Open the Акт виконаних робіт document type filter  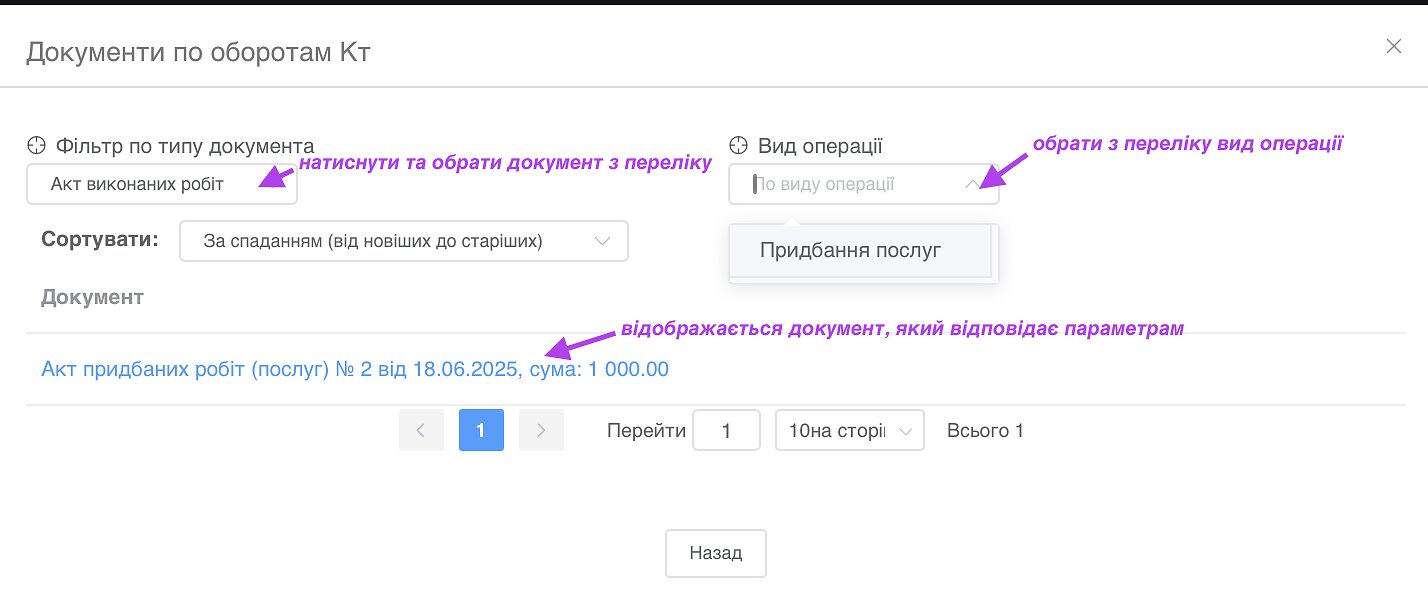(x=161, y=184)
